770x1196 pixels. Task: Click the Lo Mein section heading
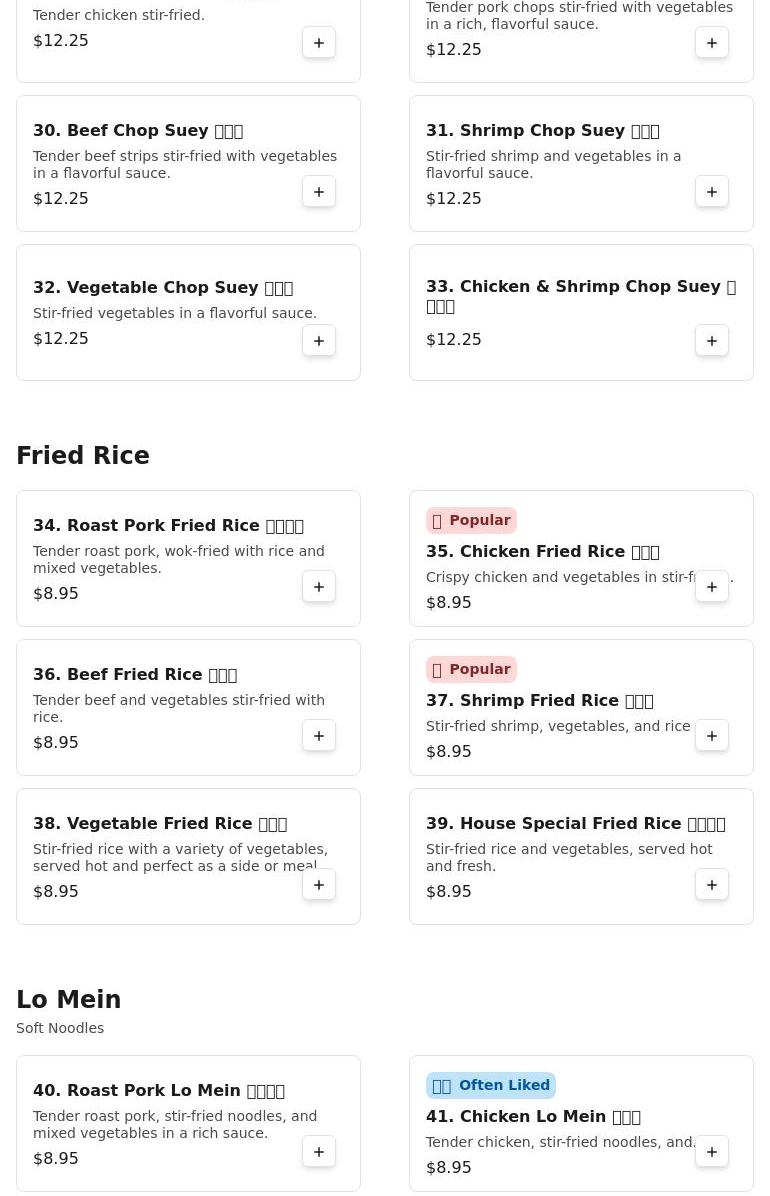(69, 999)
